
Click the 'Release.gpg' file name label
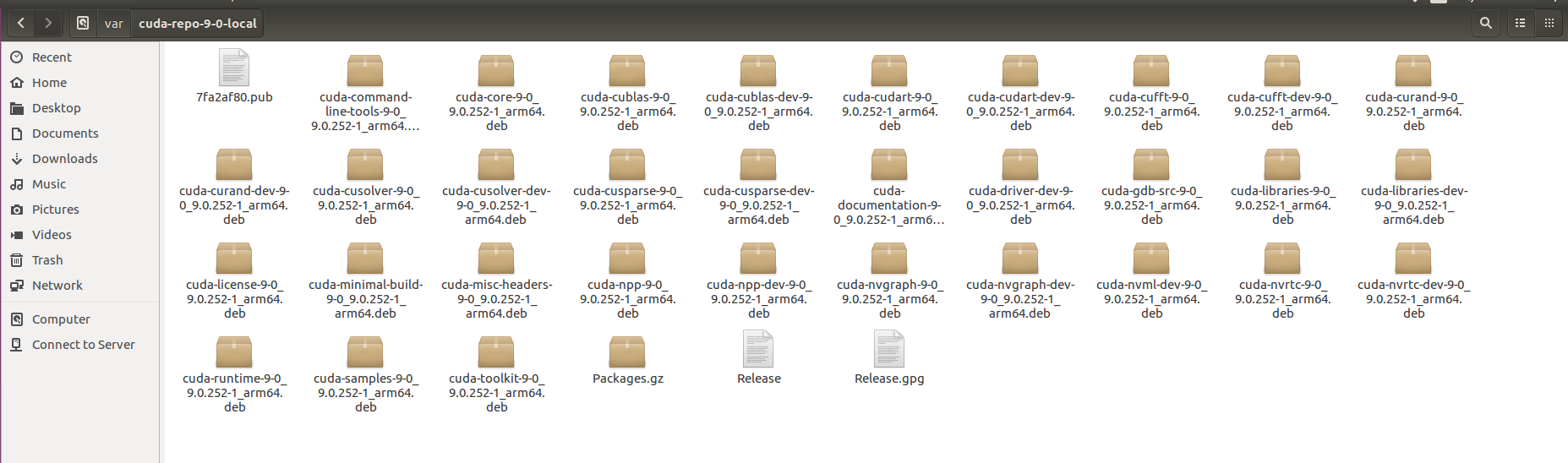889,379
